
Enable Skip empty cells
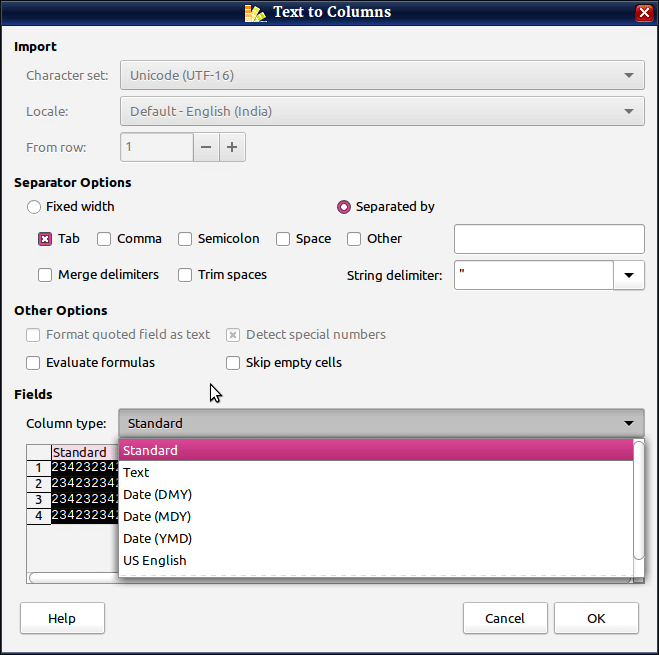233,363
